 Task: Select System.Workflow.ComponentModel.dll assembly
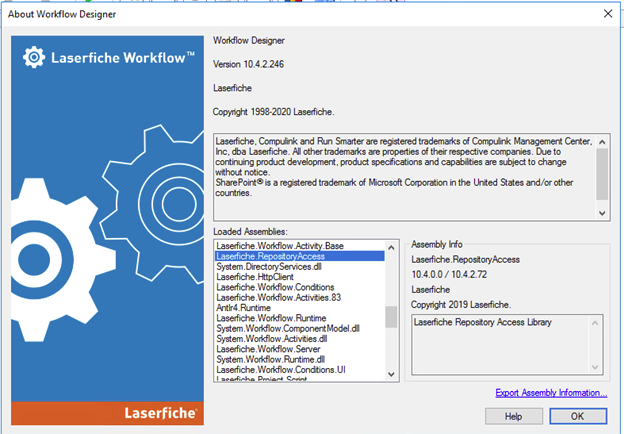click(x=300, y=329)
